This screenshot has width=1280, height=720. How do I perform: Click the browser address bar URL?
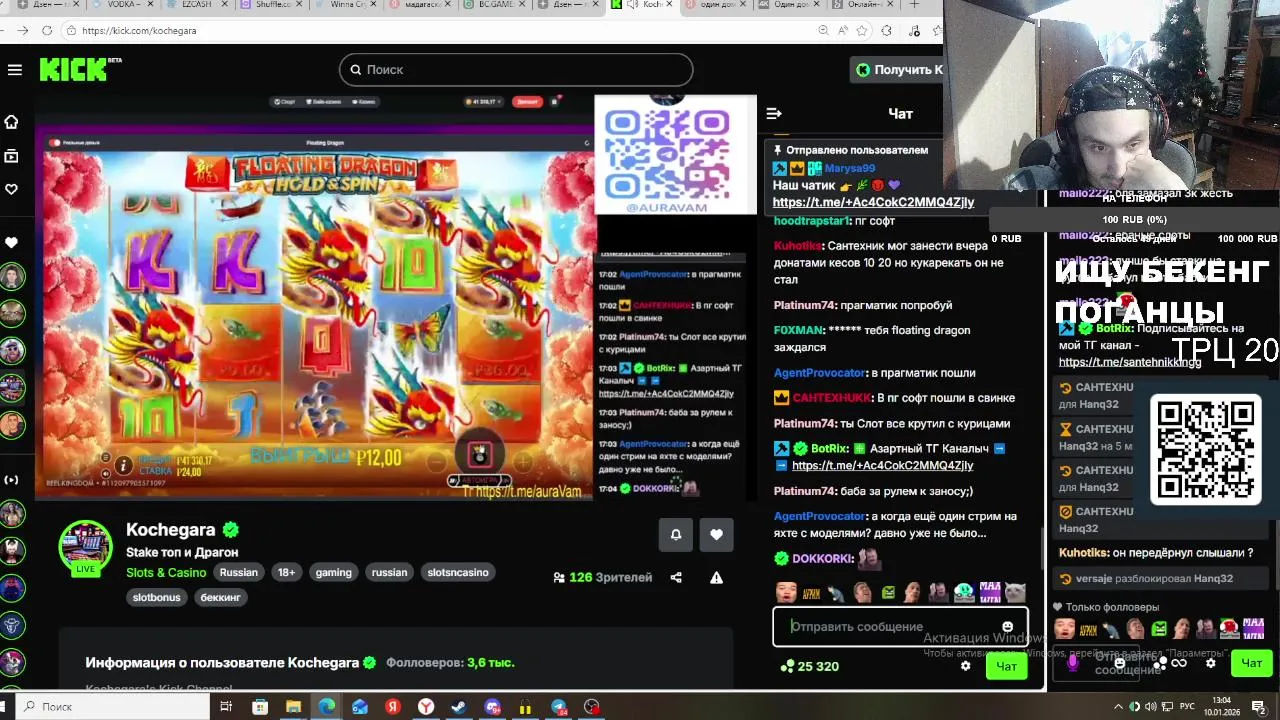click(139, 30)
